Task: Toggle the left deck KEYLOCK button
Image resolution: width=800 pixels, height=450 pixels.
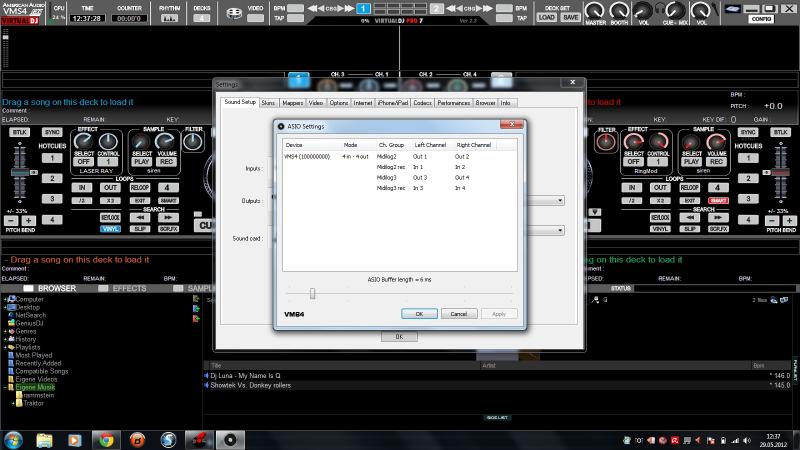Action: pos(111,216)
